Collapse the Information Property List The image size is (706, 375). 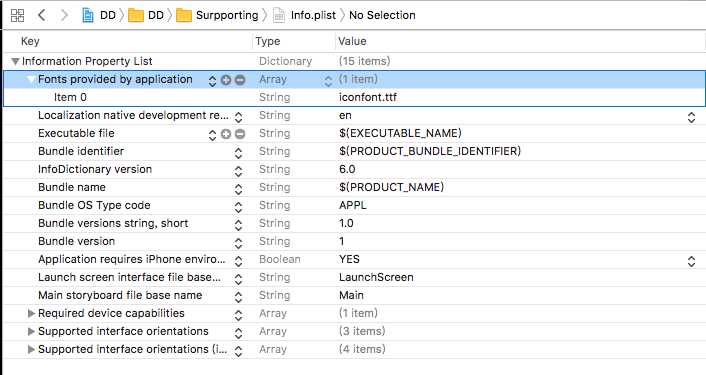tap(15, 61)
